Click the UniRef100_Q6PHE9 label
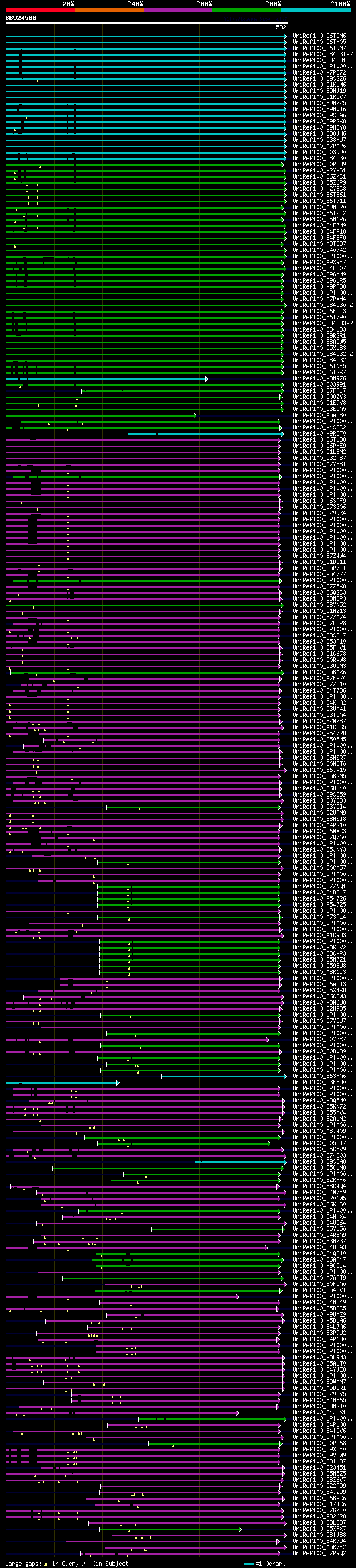Viewport: 356px width, 1568px height. coord(319,446)
